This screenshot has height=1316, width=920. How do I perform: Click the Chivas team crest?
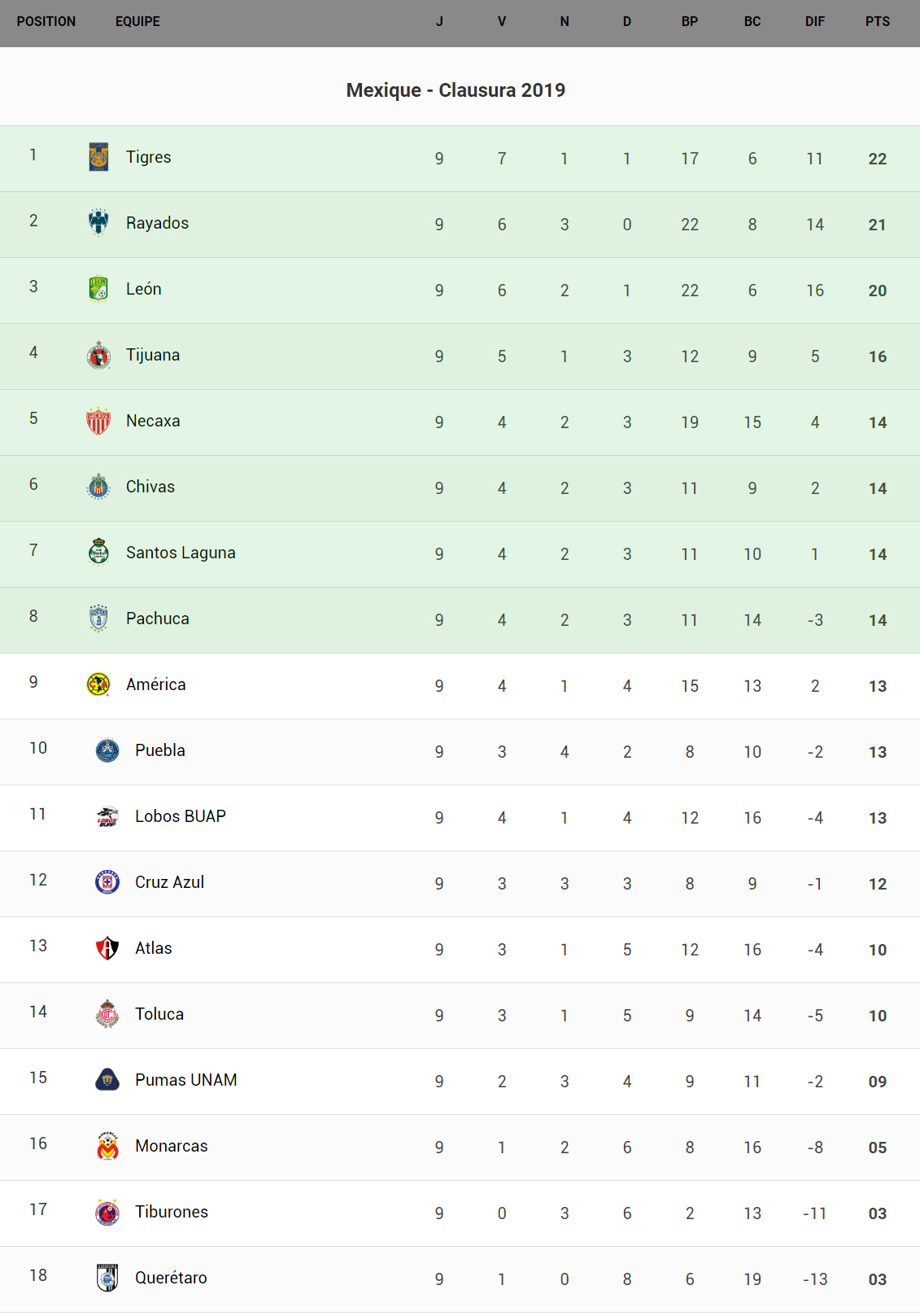pos(98,487)
